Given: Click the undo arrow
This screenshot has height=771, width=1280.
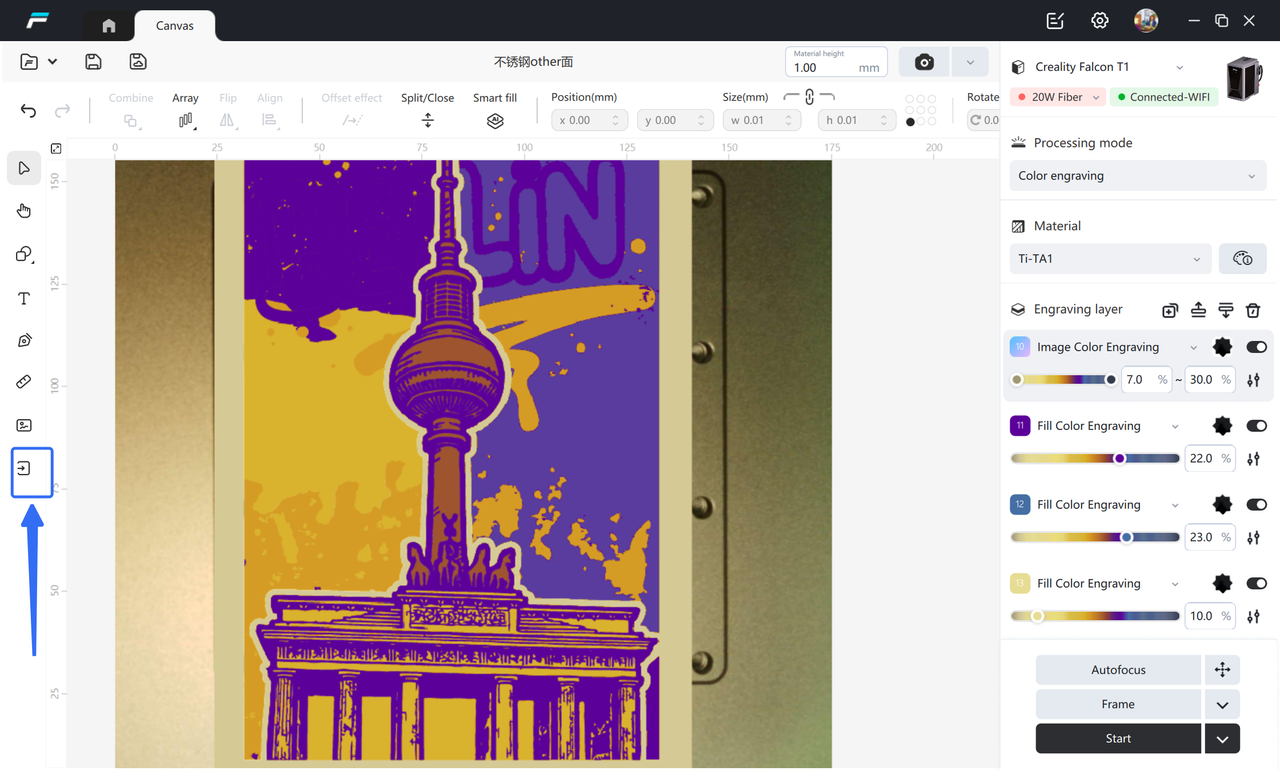Looking at the screenshot, I should coord(28,111).
